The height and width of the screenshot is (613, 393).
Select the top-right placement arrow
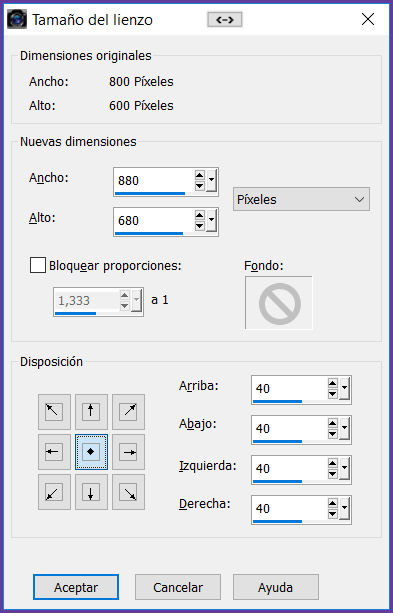(x=128, y=412)
